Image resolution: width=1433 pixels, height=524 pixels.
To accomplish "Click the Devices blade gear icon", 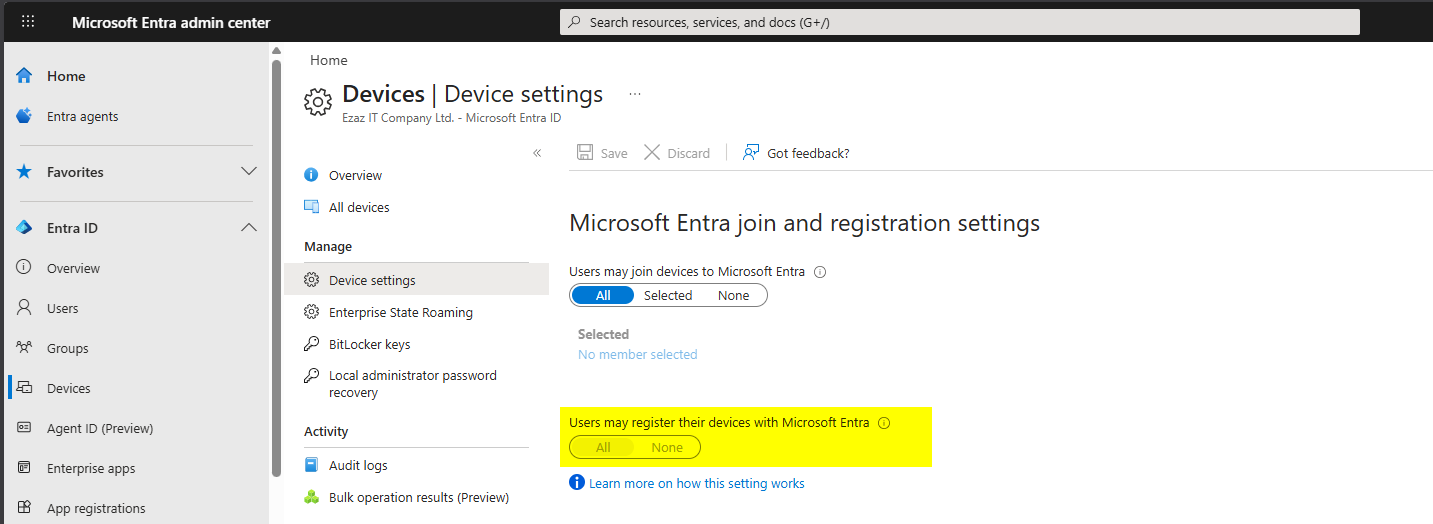I will (317, 101).
